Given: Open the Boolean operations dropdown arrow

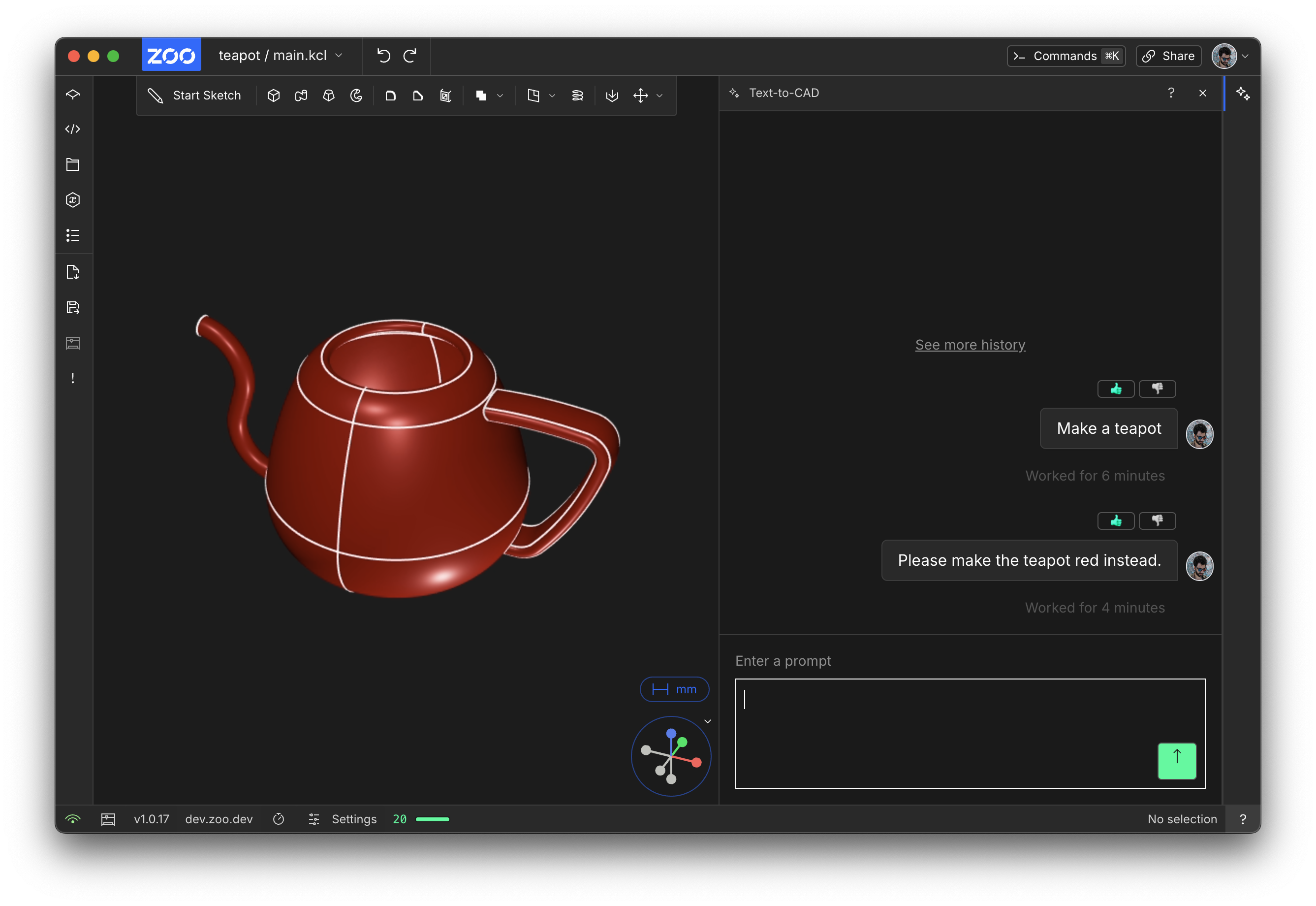Looking at the screenshot, I should [x=500, y=96].
